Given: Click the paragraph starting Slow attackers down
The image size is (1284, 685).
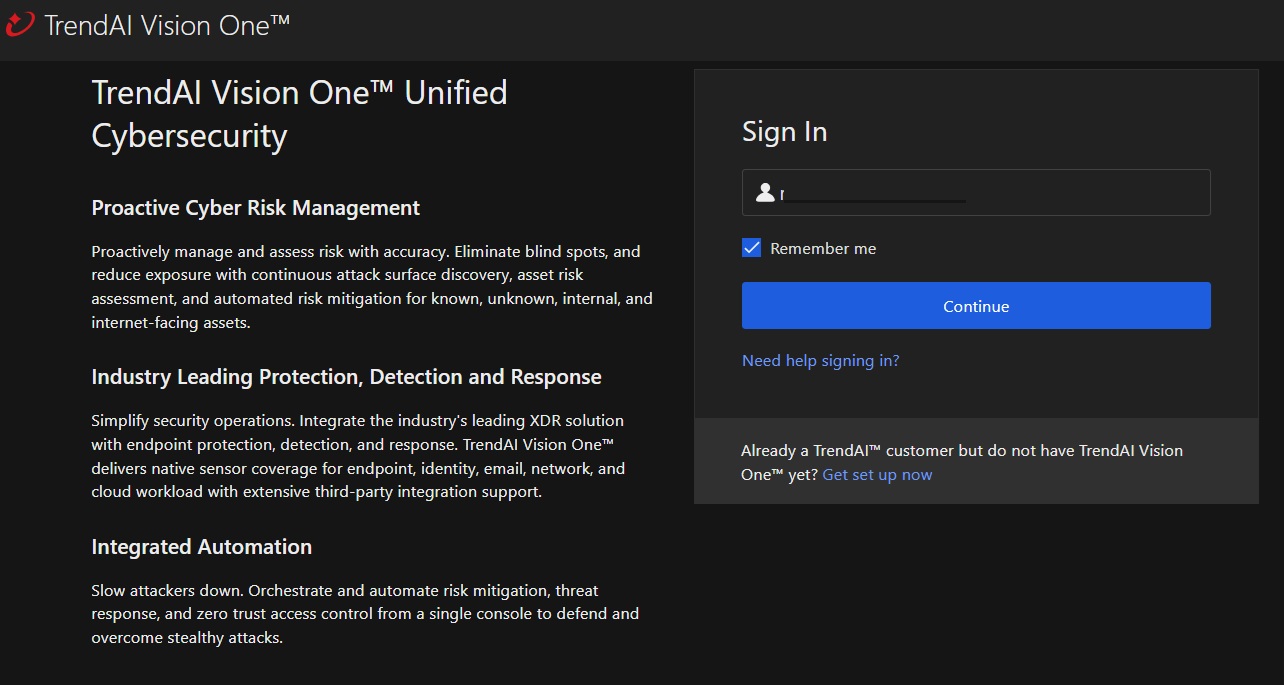Looking at the screenshot, I should [x=365, y=614].
